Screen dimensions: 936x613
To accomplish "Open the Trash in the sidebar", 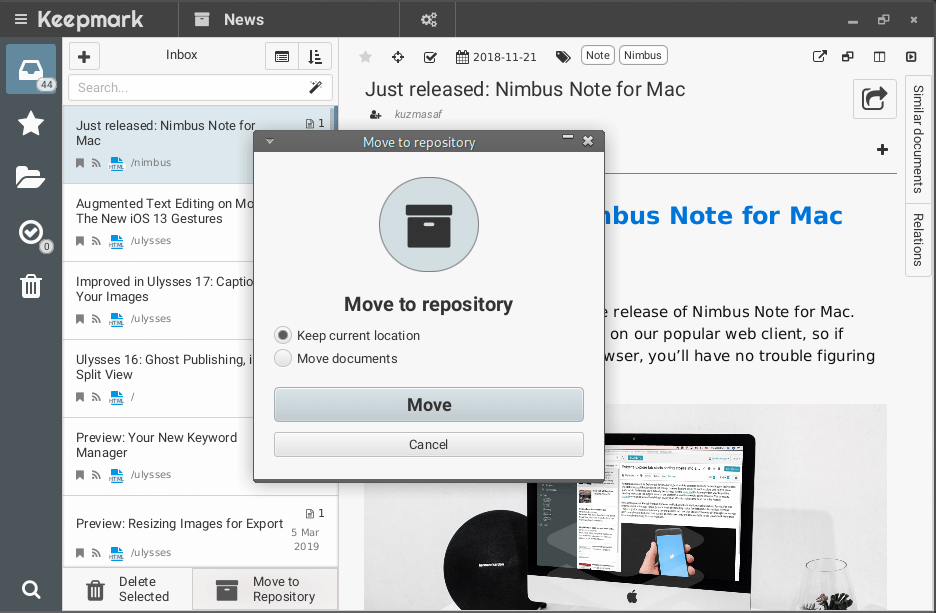I will [31, 287].
